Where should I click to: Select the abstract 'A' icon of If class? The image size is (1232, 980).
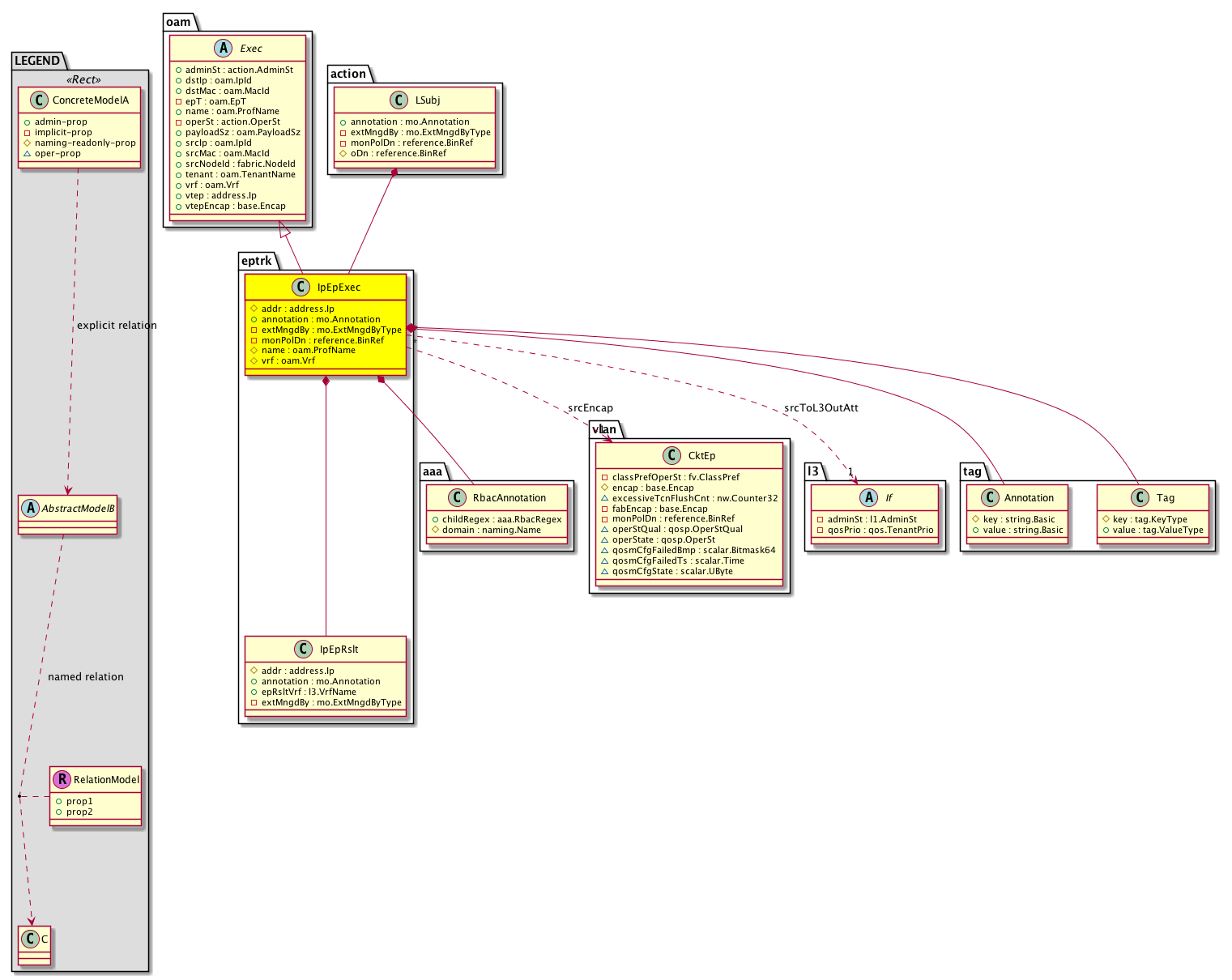pyautogui.click(x=868, y=497)
